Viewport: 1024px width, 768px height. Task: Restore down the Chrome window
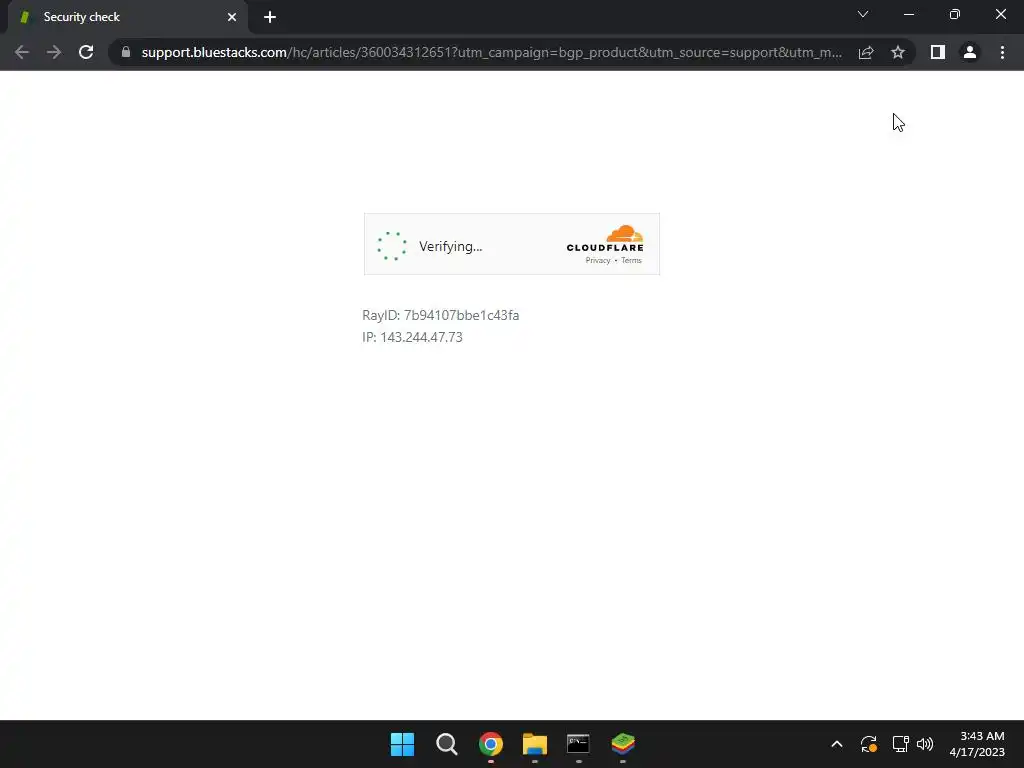(955, 14)
